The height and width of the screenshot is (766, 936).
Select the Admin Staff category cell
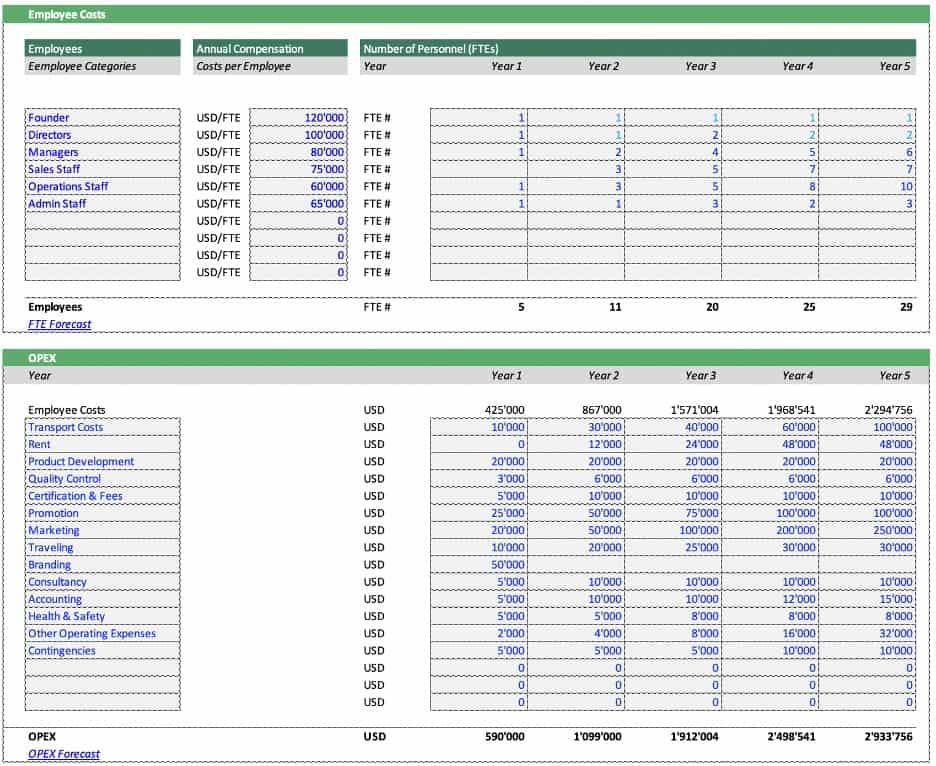tap(103, 204)
